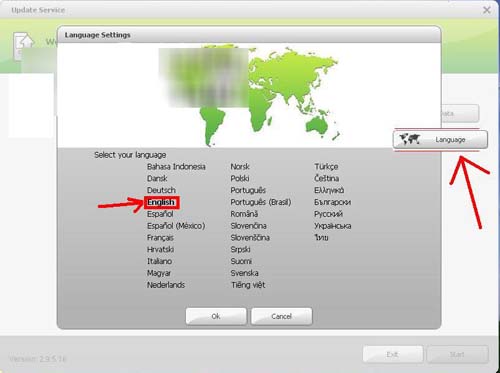Choose Português (Brasil) language

261,202
